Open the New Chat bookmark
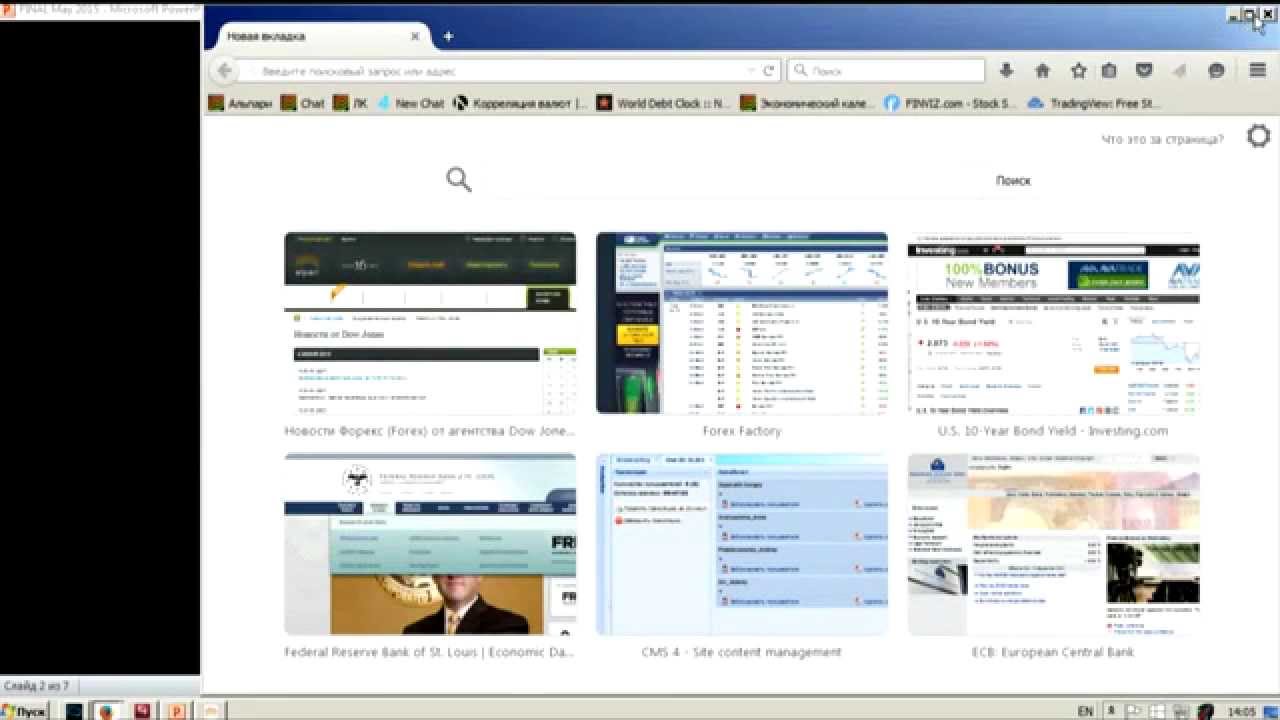This screenshot has width=1280, height=720. (410, 103)
